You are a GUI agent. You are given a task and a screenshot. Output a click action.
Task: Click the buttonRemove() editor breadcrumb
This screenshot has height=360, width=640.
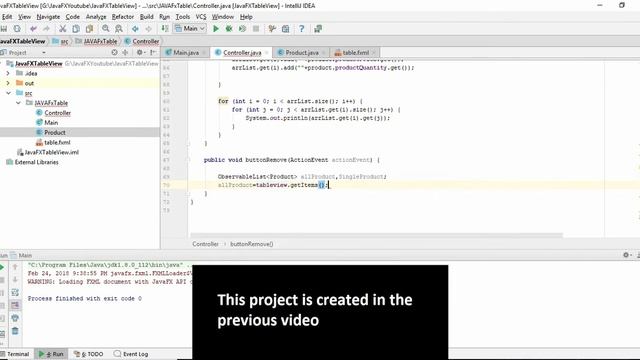pyautogui.click(x=252, y=244)
